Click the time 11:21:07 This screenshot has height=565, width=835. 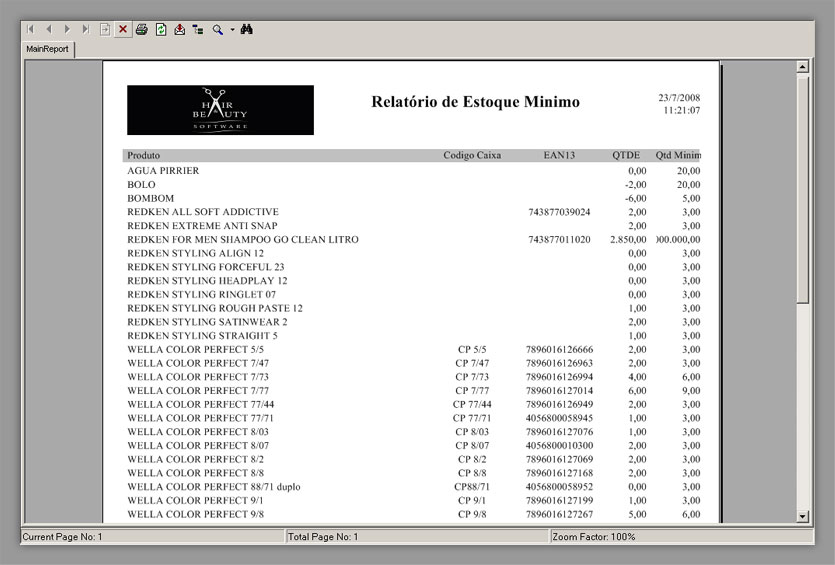(682, 110)
